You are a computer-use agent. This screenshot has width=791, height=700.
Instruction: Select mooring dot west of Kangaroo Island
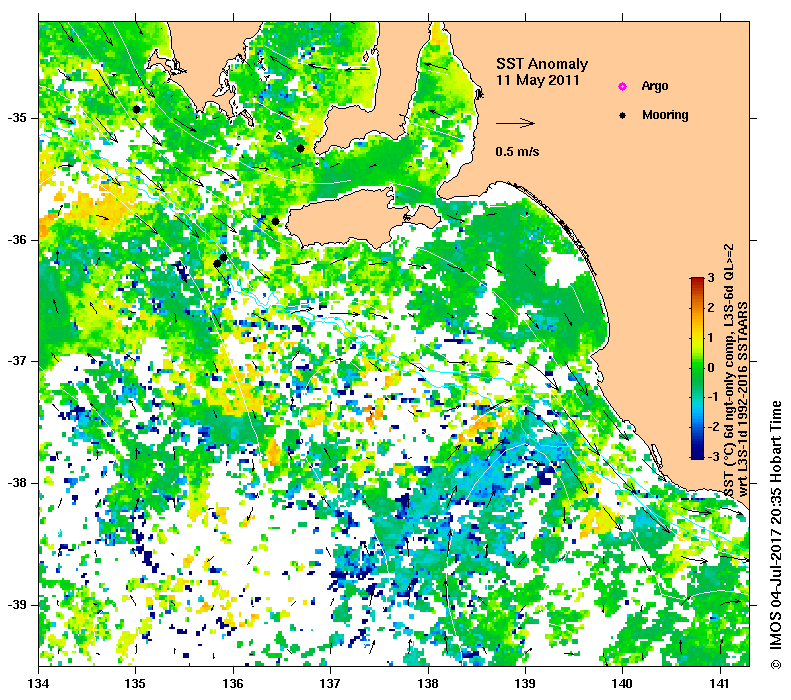[275, 221]
